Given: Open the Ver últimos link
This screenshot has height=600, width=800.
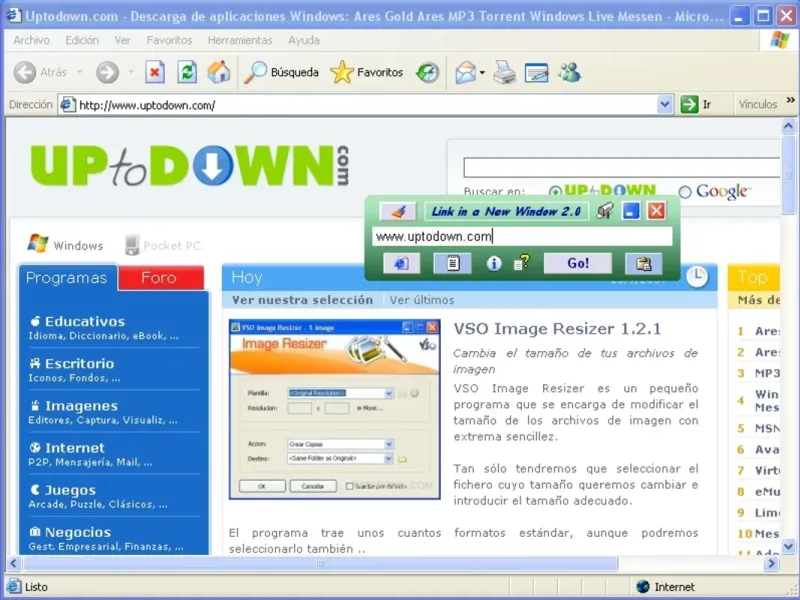Looking at the screenshot, I should [422, 300].
